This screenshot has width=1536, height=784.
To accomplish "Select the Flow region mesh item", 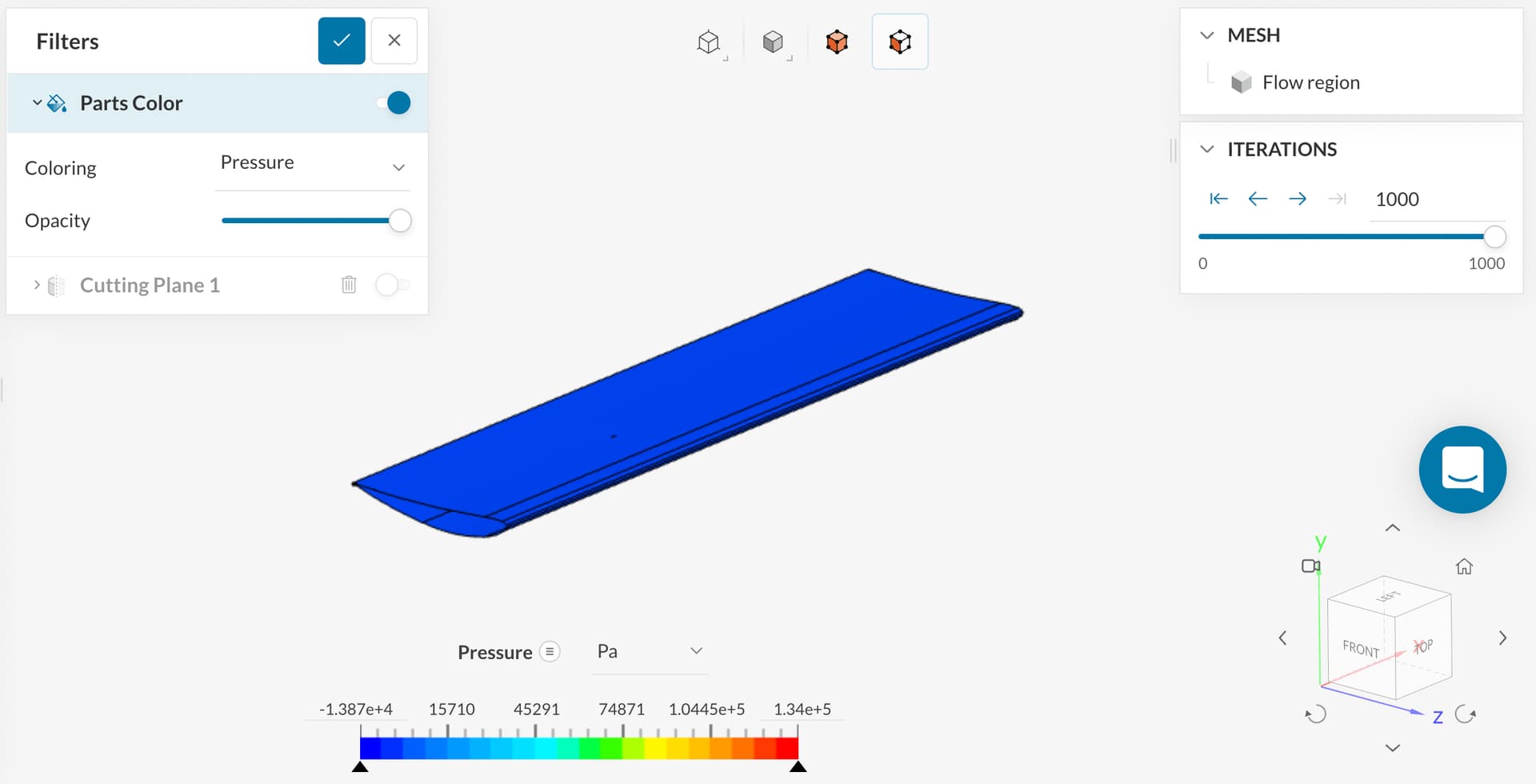I will tap(1310, 82).
